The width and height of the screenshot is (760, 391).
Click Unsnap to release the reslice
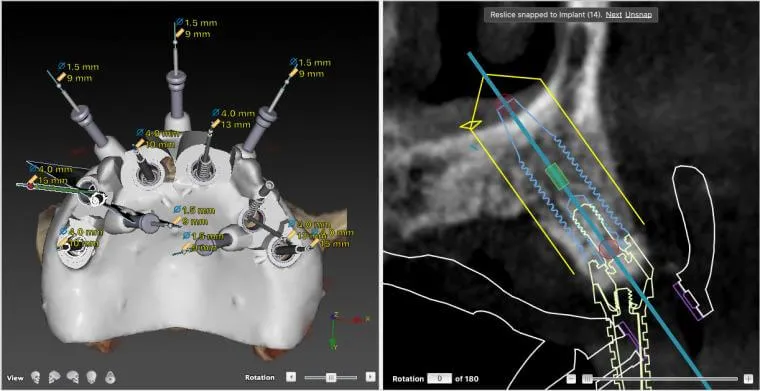tap(638, 15)
